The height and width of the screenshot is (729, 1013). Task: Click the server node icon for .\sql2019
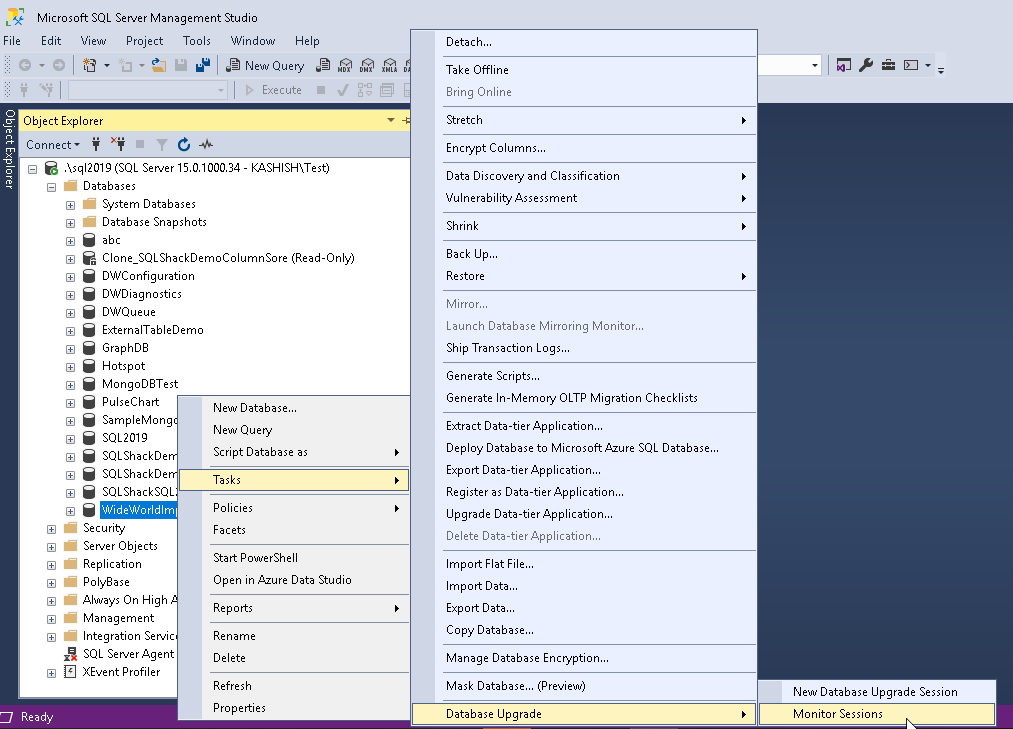pyautogui.click(x=51, y=168)
